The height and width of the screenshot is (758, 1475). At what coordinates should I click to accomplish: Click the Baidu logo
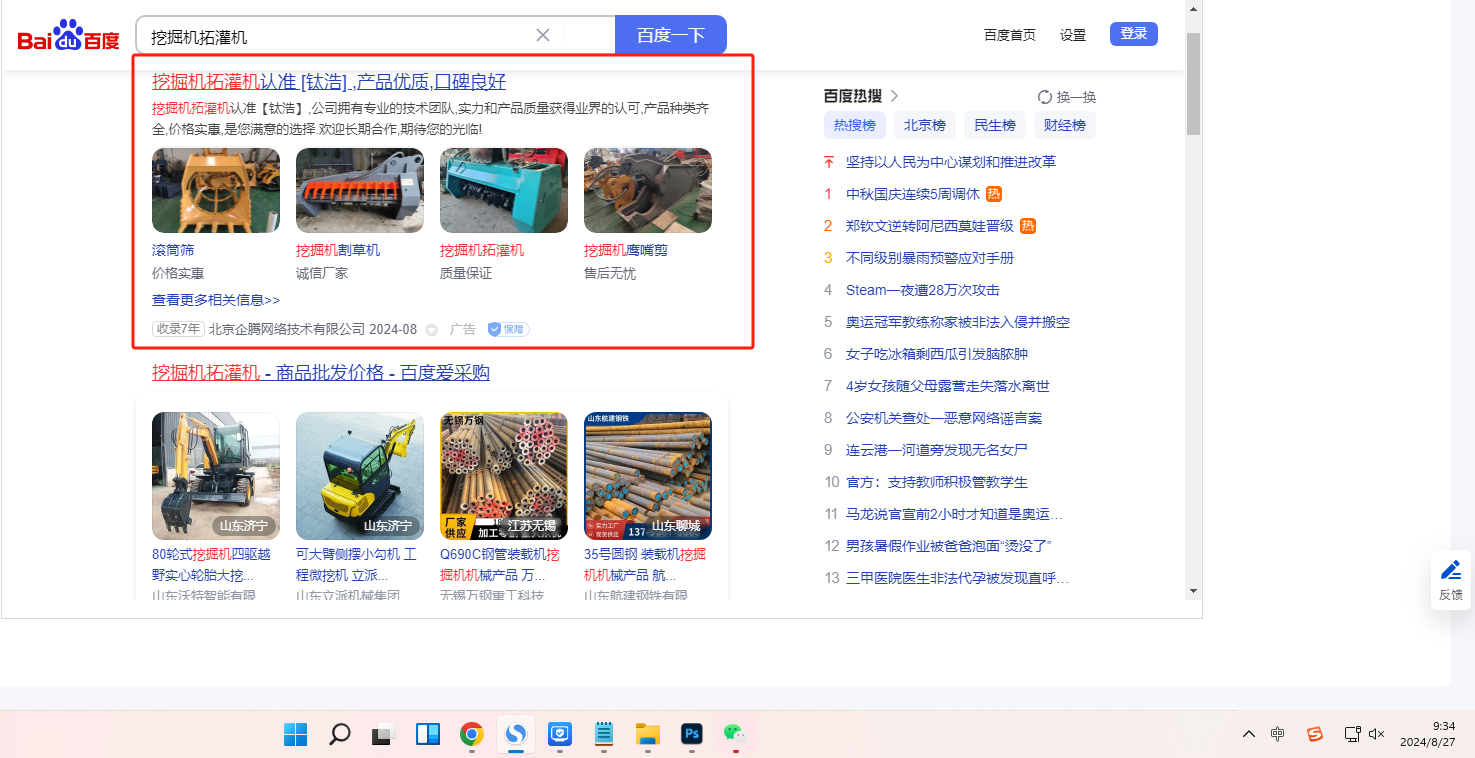point(68,36)
